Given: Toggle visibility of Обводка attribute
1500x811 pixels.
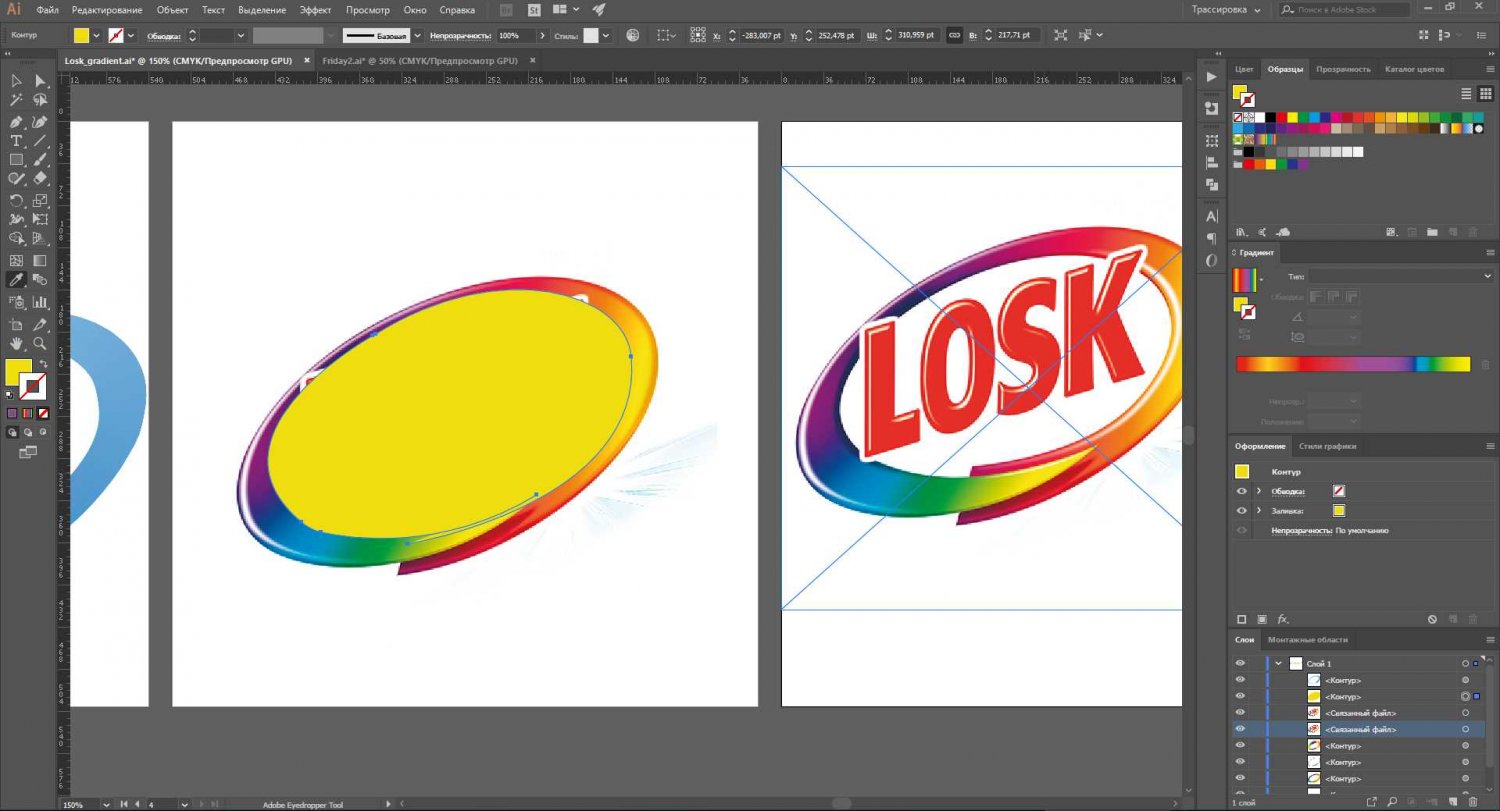Looking at the screenshot, I should [1241, 491].
